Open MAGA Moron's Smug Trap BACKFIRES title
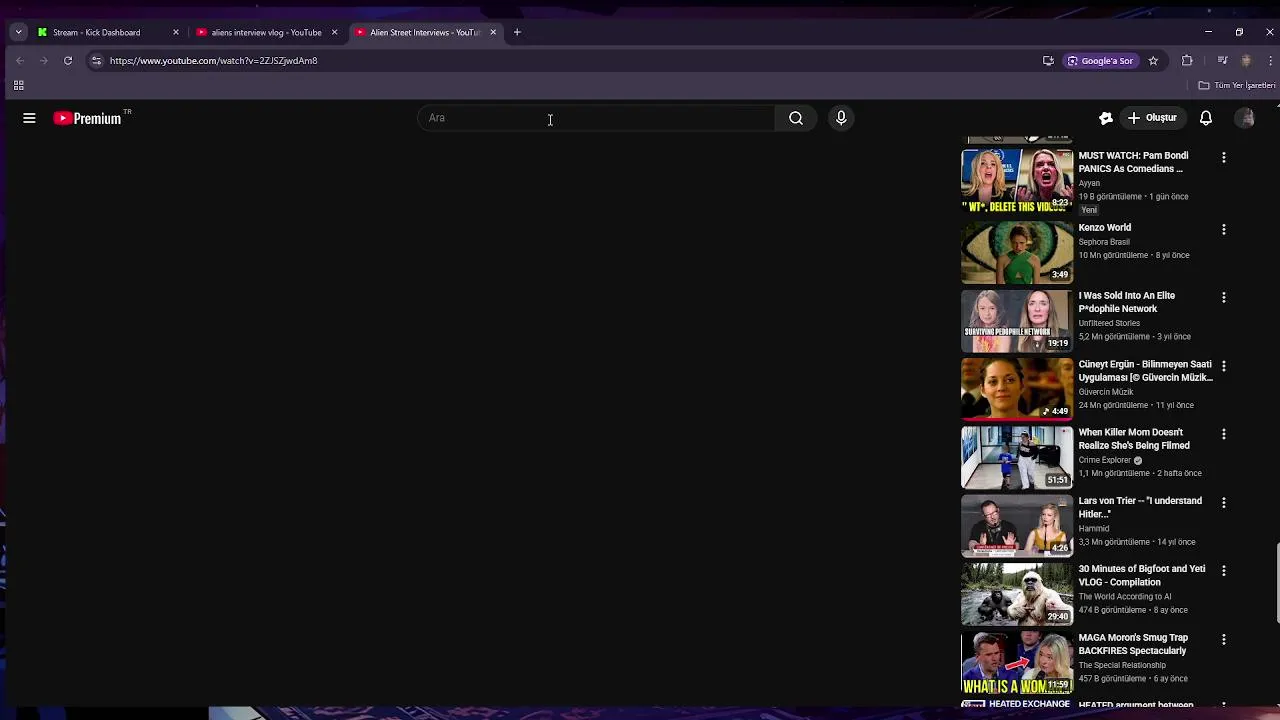This screenshot has width=1280, height=720. tap(1133, 644)
